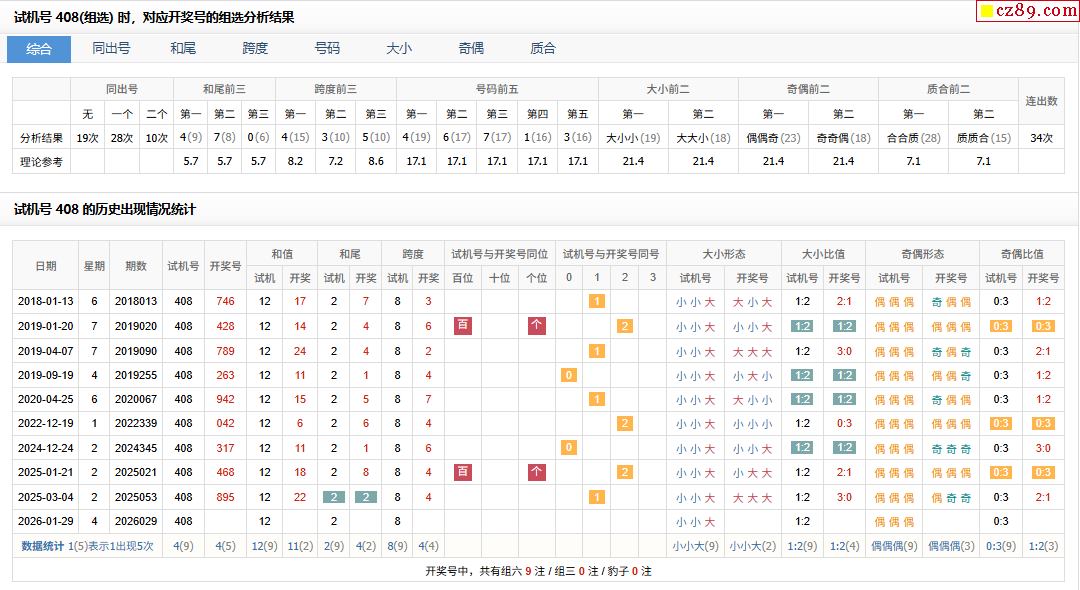
Task: Click orange 1 badge in 2018-01-13 row
Action: pos(597,301)
